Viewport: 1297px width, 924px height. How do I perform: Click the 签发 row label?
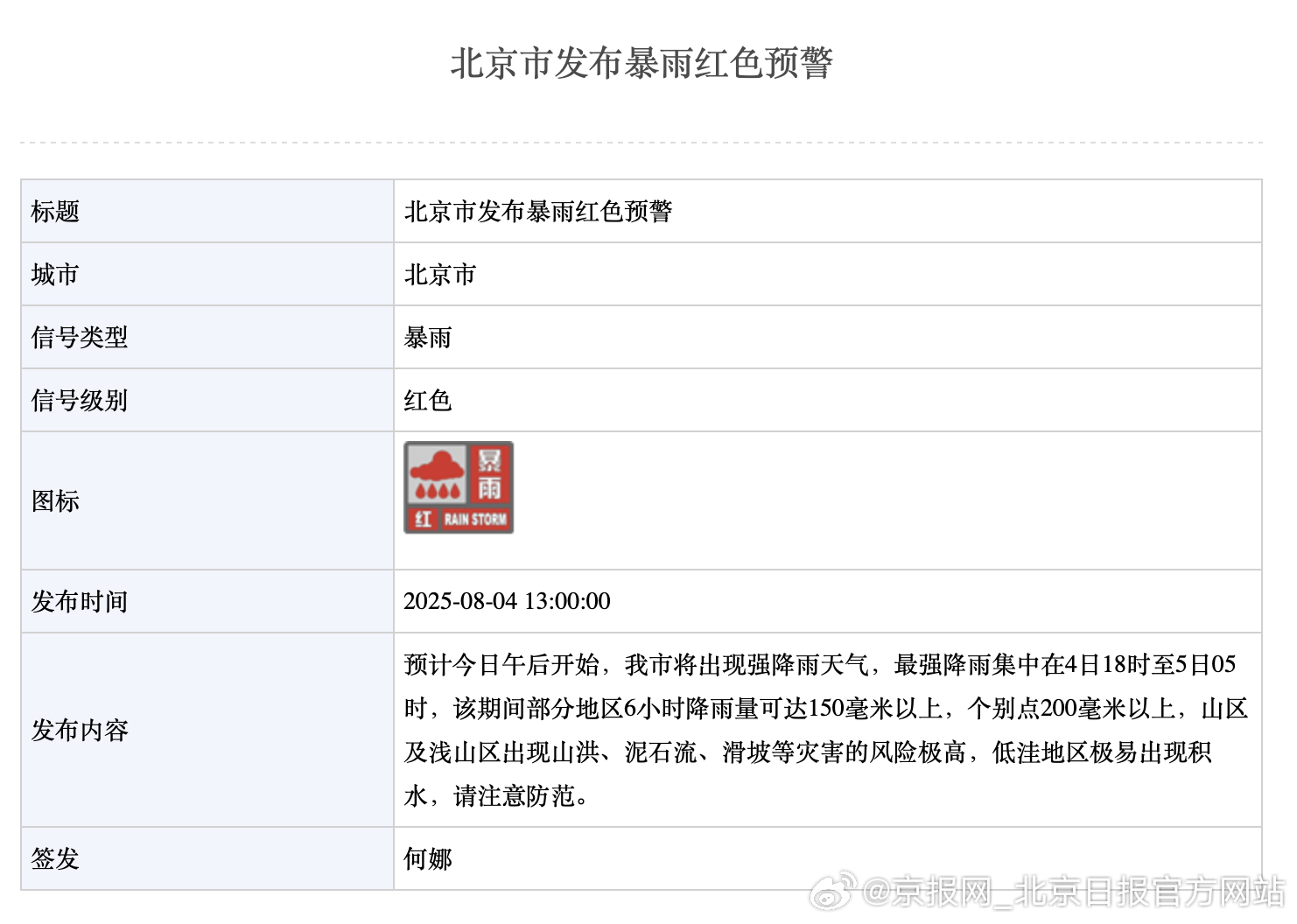point(55,859)
